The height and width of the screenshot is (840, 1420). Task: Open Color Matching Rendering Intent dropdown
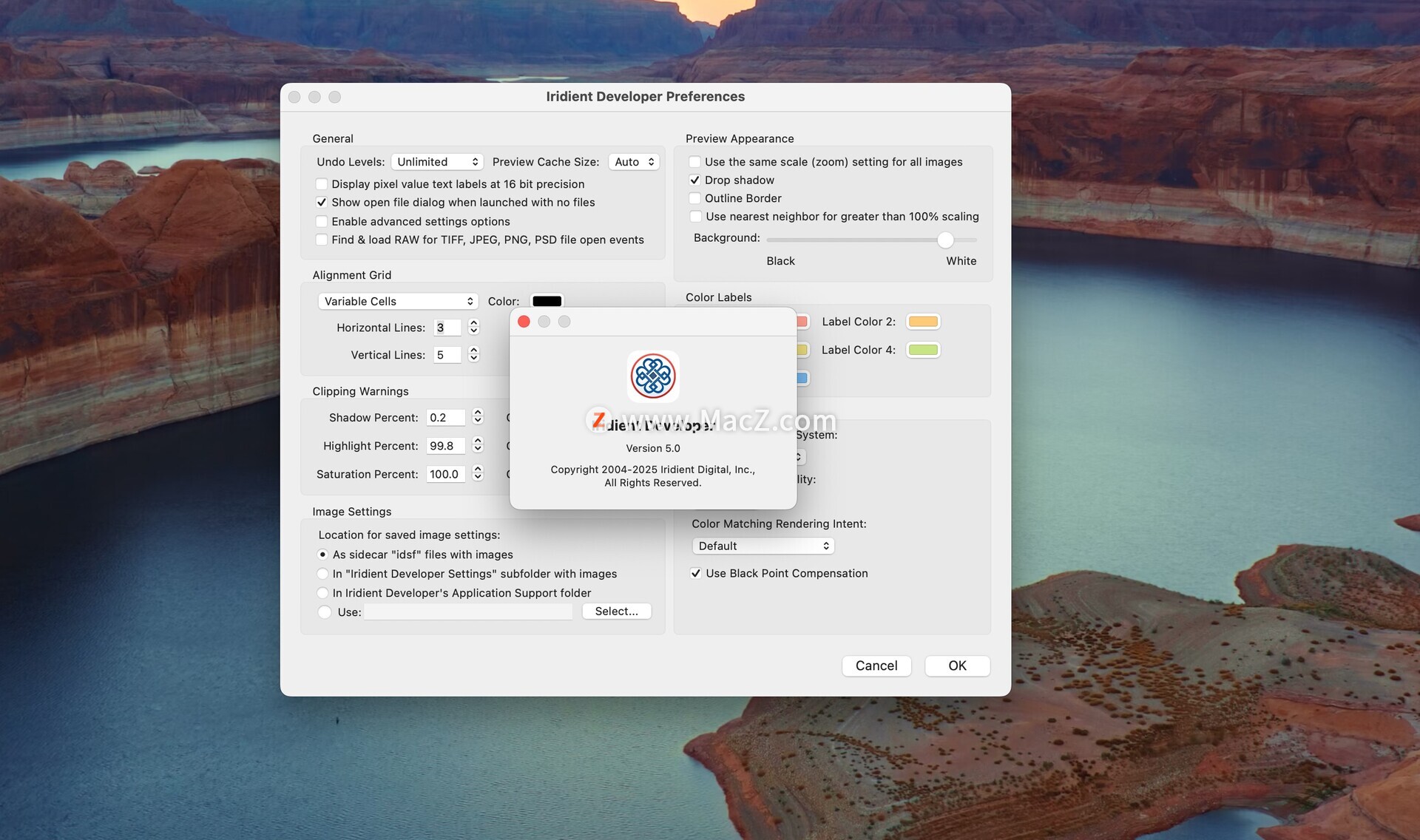(x=763, y=546)
